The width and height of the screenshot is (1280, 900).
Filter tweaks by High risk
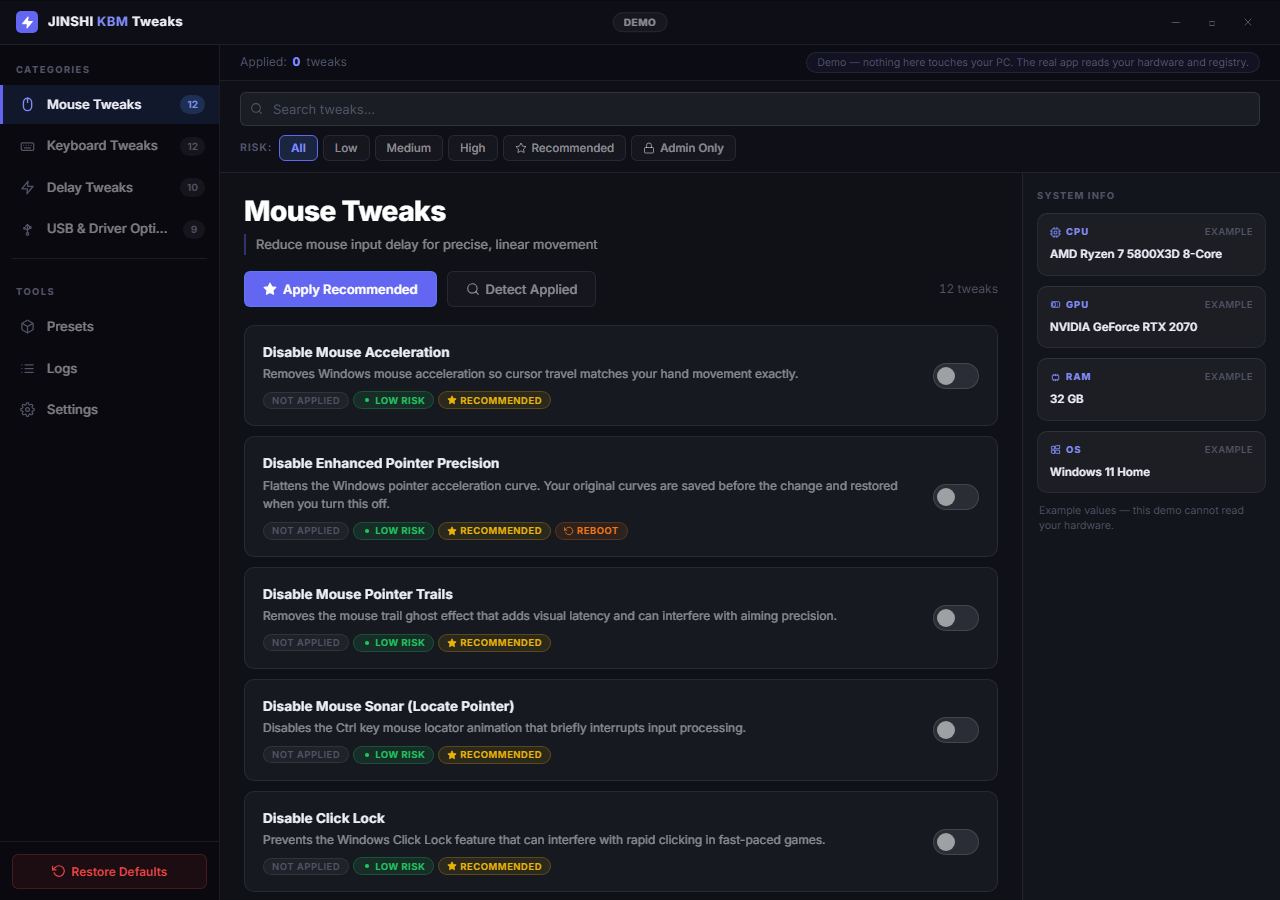click(473, 148)
